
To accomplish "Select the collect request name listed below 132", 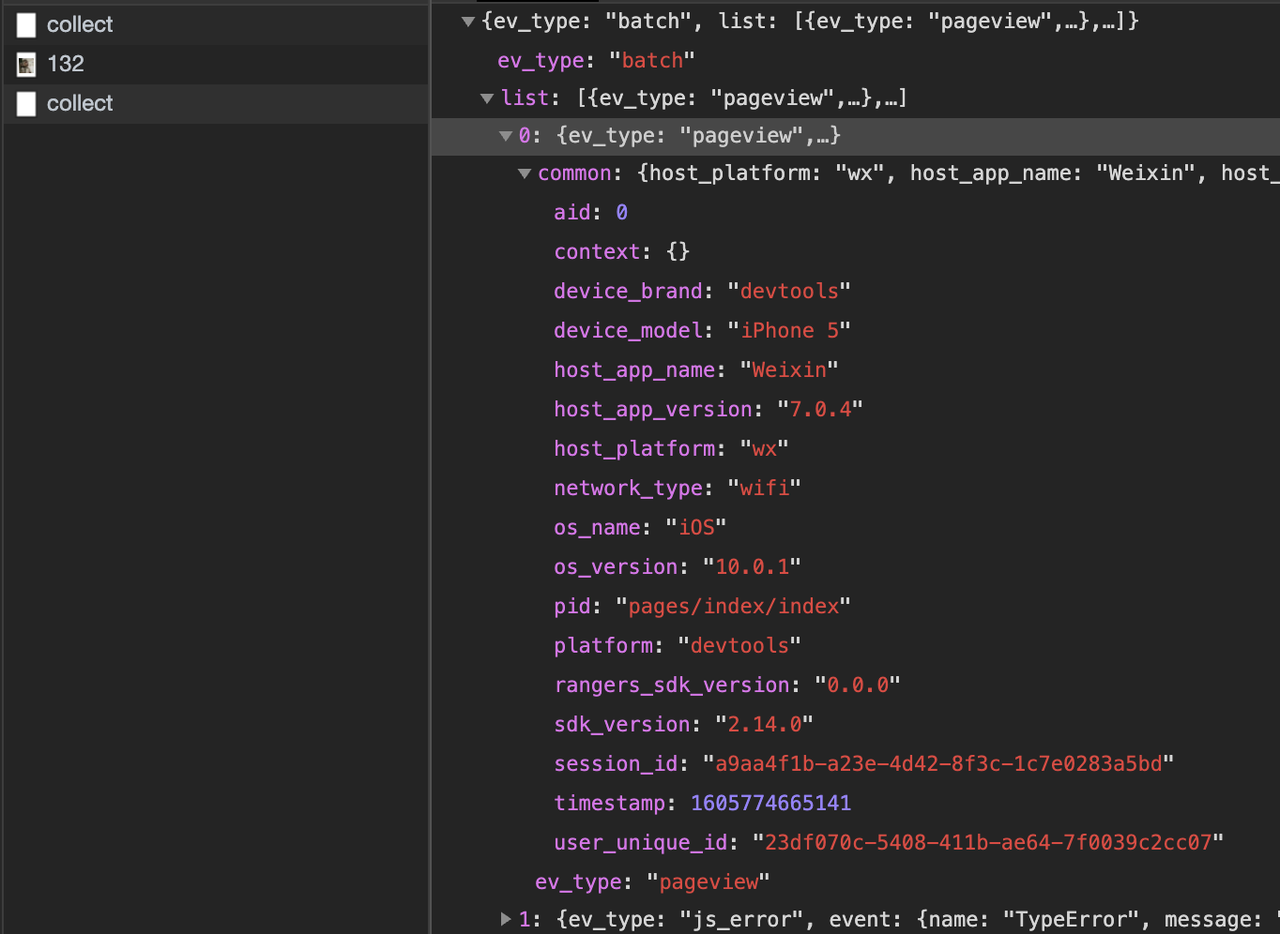I will tap(80, 104).
